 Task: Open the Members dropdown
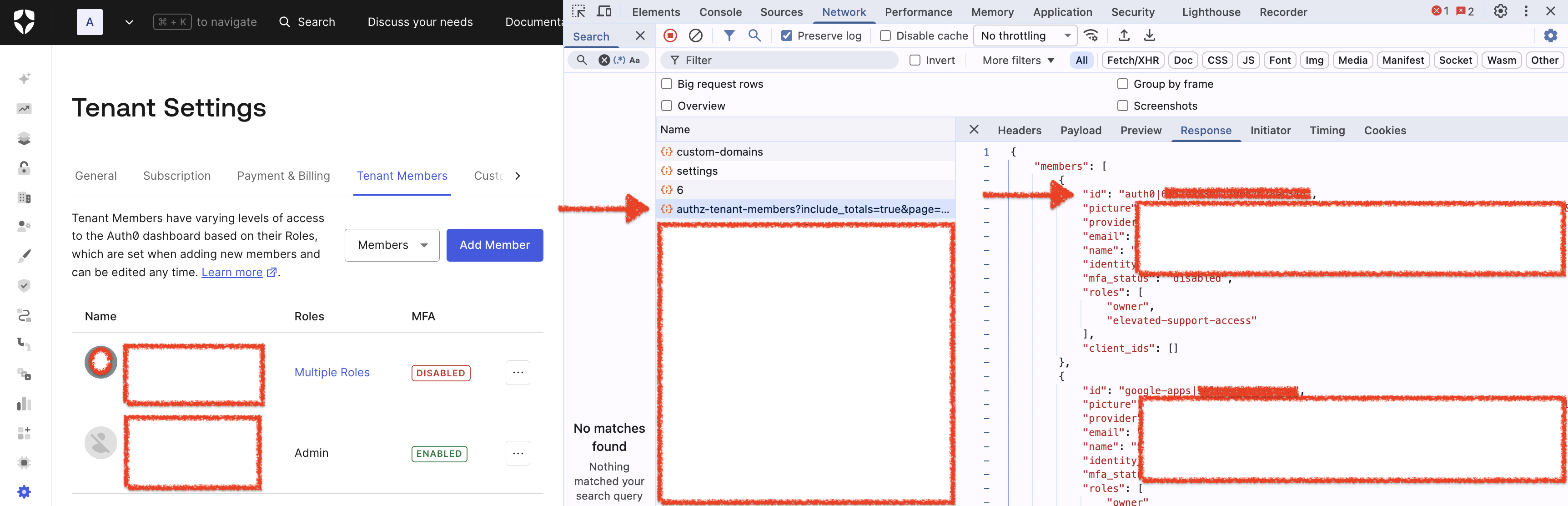coord(392,245)
